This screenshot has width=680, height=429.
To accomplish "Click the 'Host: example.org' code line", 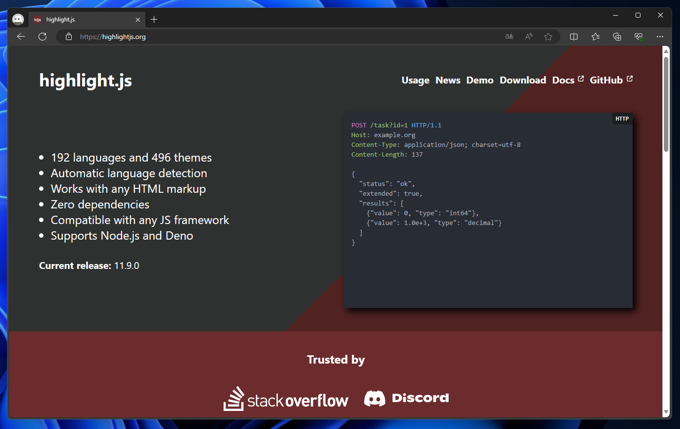I will [383, 135].
